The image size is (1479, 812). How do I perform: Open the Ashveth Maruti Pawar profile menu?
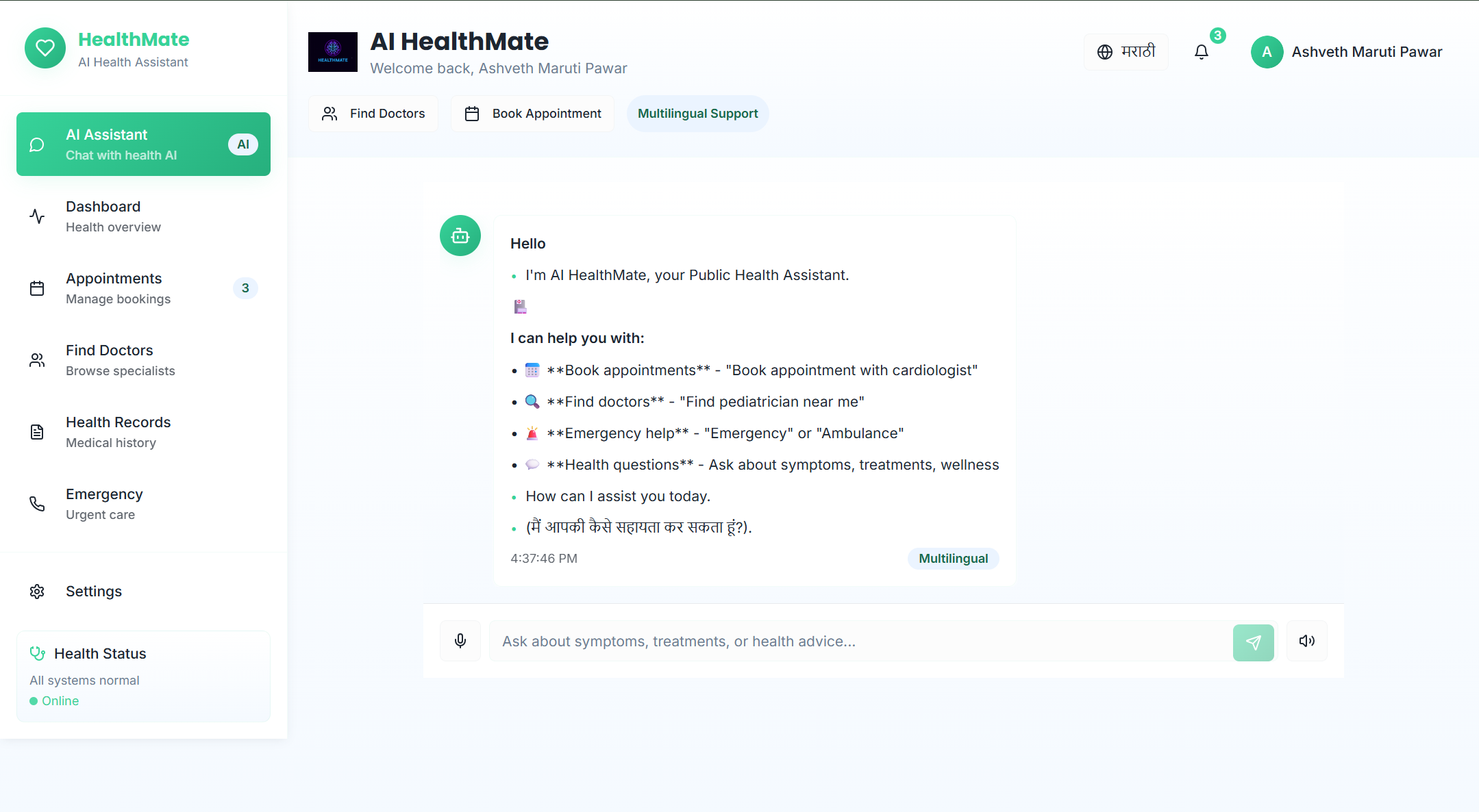1347,52
